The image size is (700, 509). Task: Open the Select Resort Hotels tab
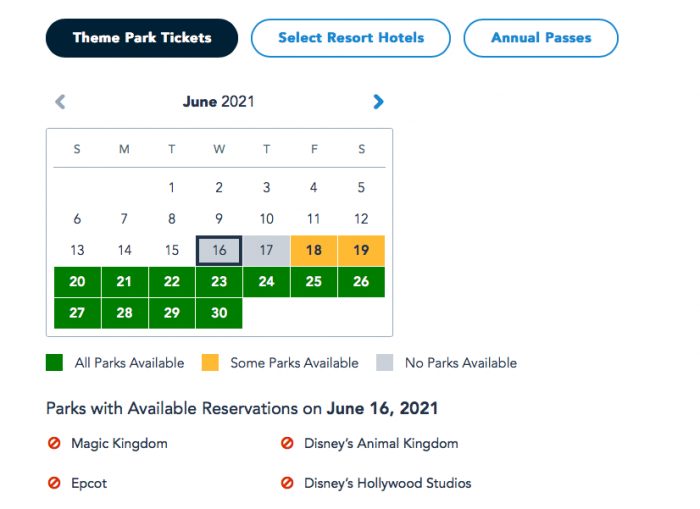[x=351, y=38]
